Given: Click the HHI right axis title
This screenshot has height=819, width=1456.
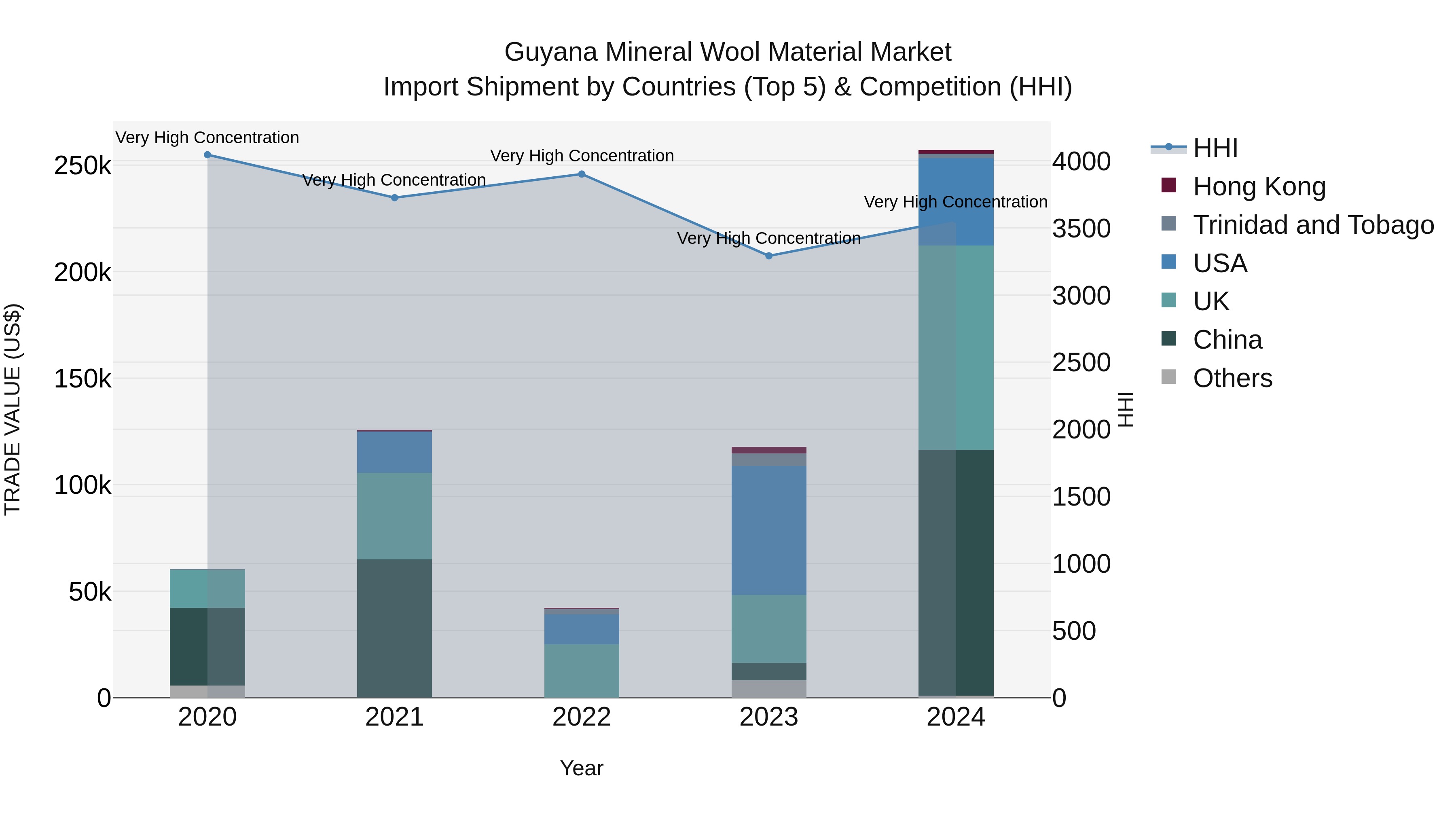Looking at the screenshot, I should click(x=1126, y=409).
